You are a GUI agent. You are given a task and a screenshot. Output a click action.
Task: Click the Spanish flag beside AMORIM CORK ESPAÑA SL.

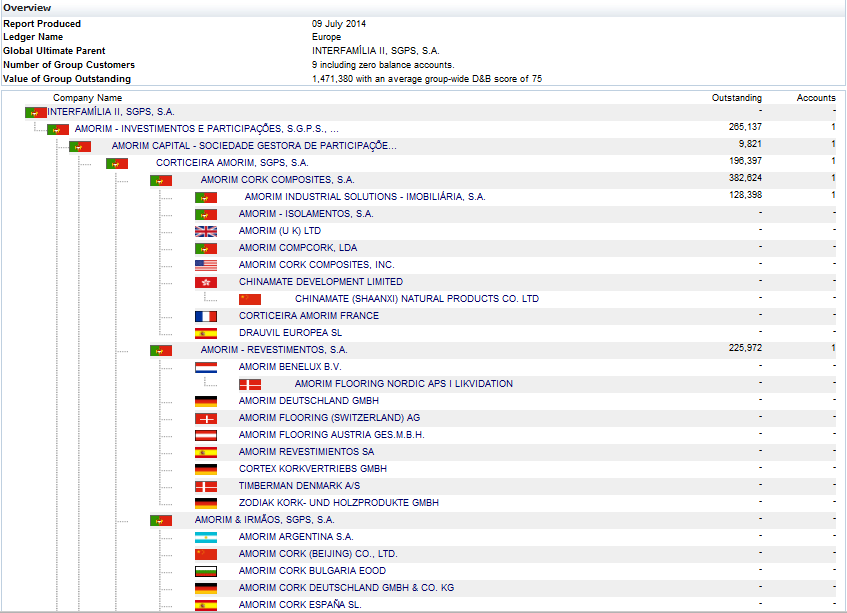click(206, 605)
